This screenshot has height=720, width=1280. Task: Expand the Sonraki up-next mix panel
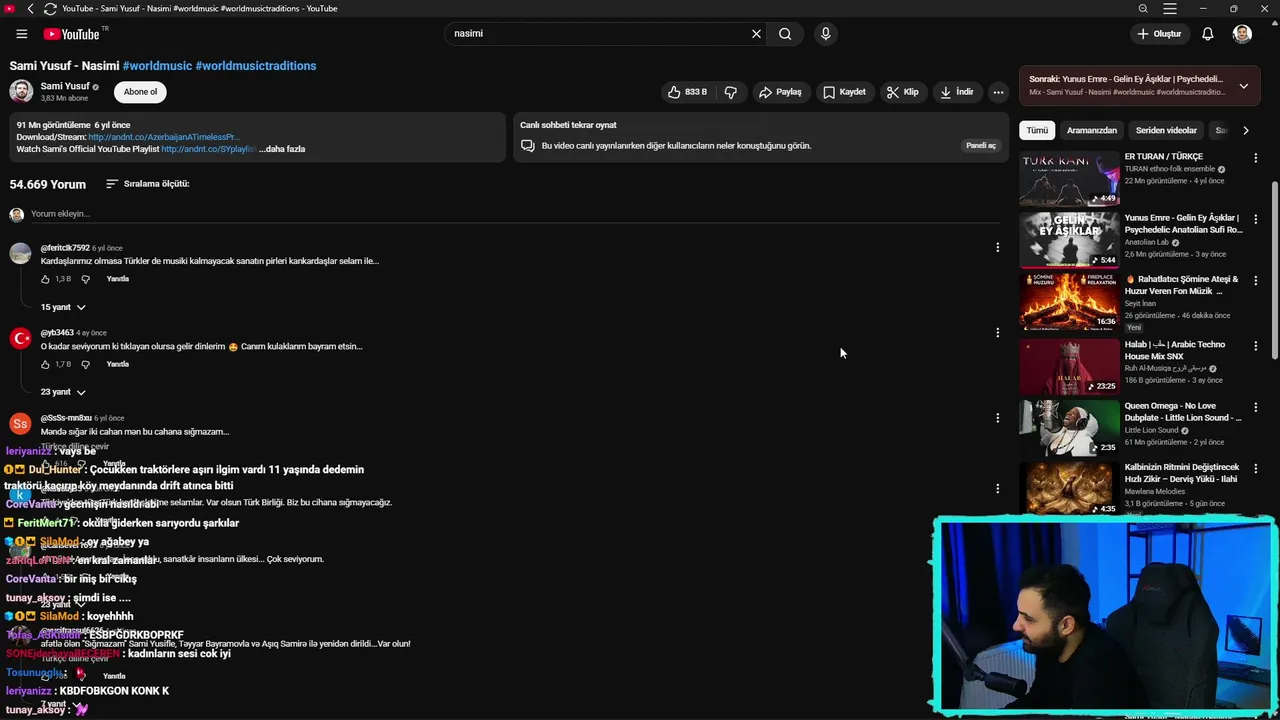click(1243, 86)
